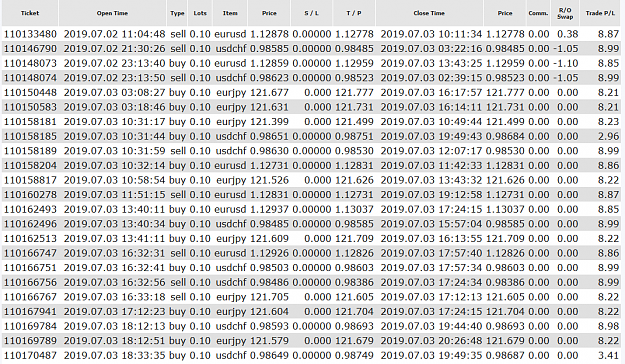The height and width of the screenshot is (364, 625).
Task: Click open time 2019.07.03 18:33:35
Action: [x=114, y=355]
